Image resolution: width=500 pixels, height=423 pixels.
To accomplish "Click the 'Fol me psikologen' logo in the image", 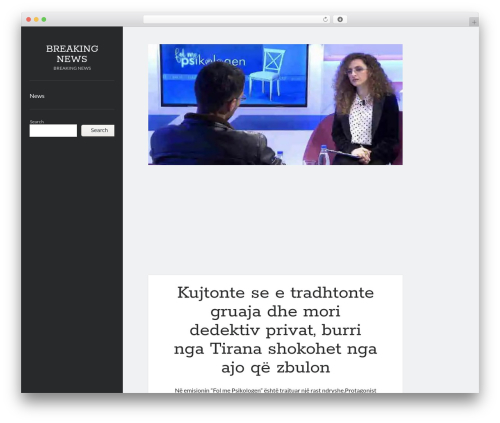I will (210, 59).
